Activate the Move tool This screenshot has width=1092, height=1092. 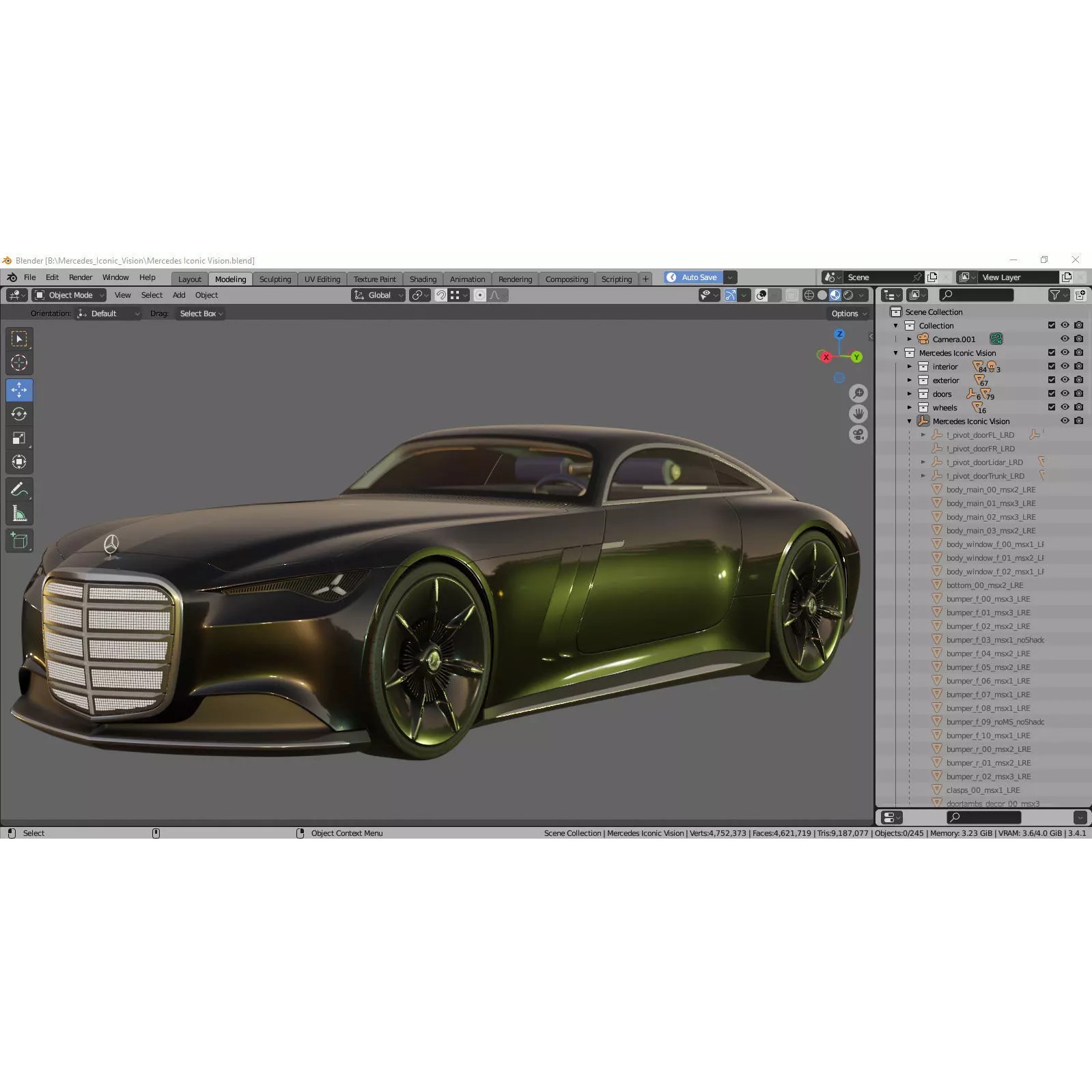pos(19,390)
